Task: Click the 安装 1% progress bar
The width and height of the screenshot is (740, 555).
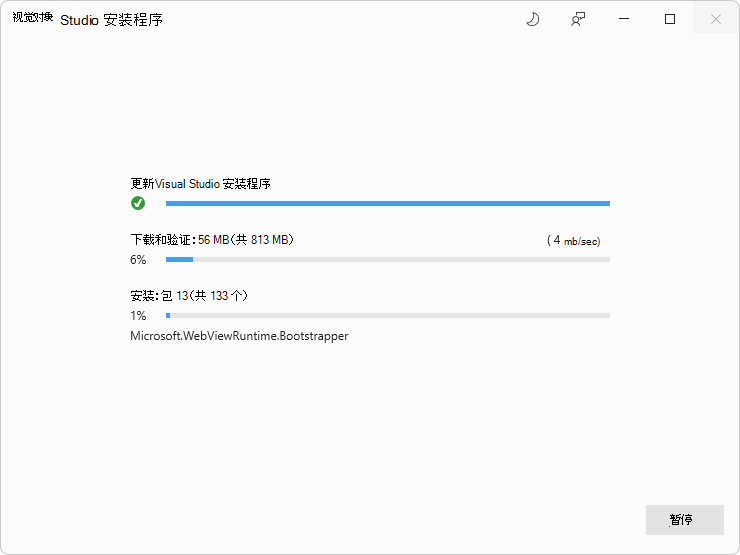Action: click(x=388, y=315)
